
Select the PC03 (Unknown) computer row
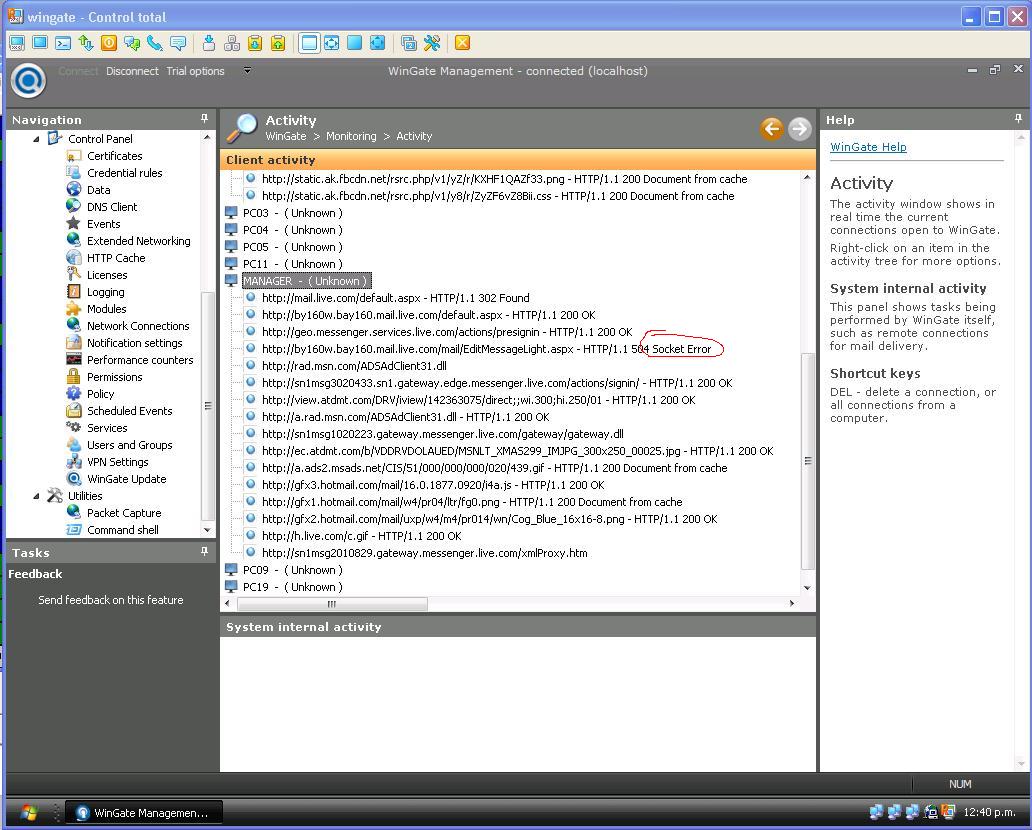[292, 213]
